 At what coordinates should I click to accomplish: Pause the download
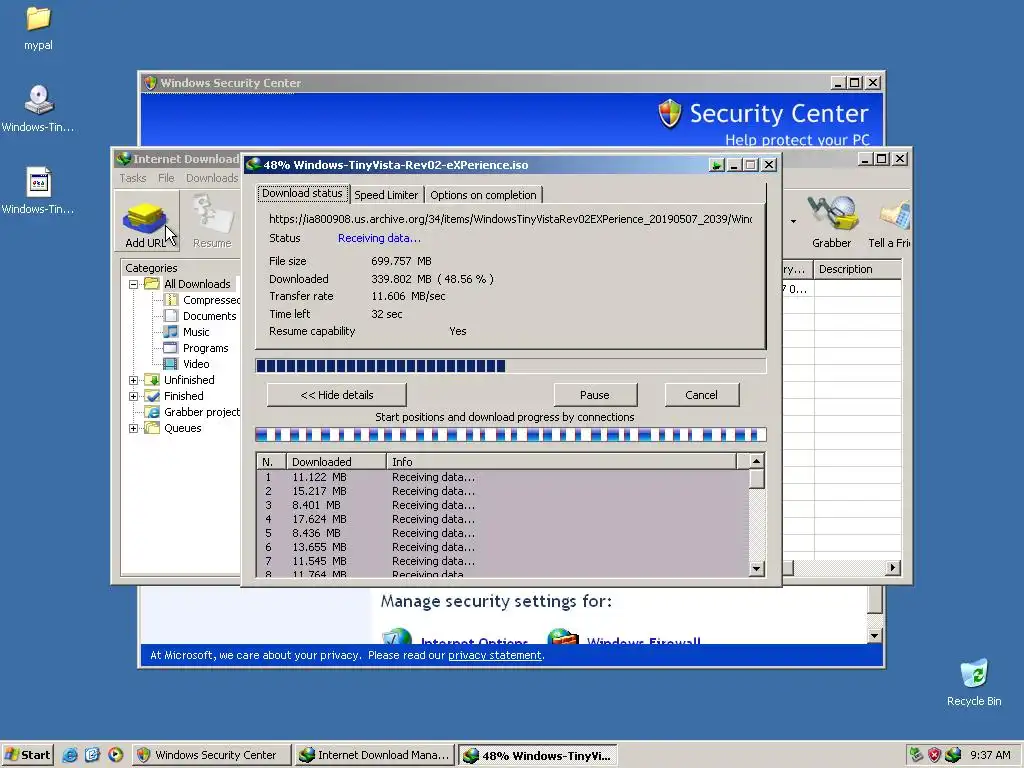(x=595, y=395)
